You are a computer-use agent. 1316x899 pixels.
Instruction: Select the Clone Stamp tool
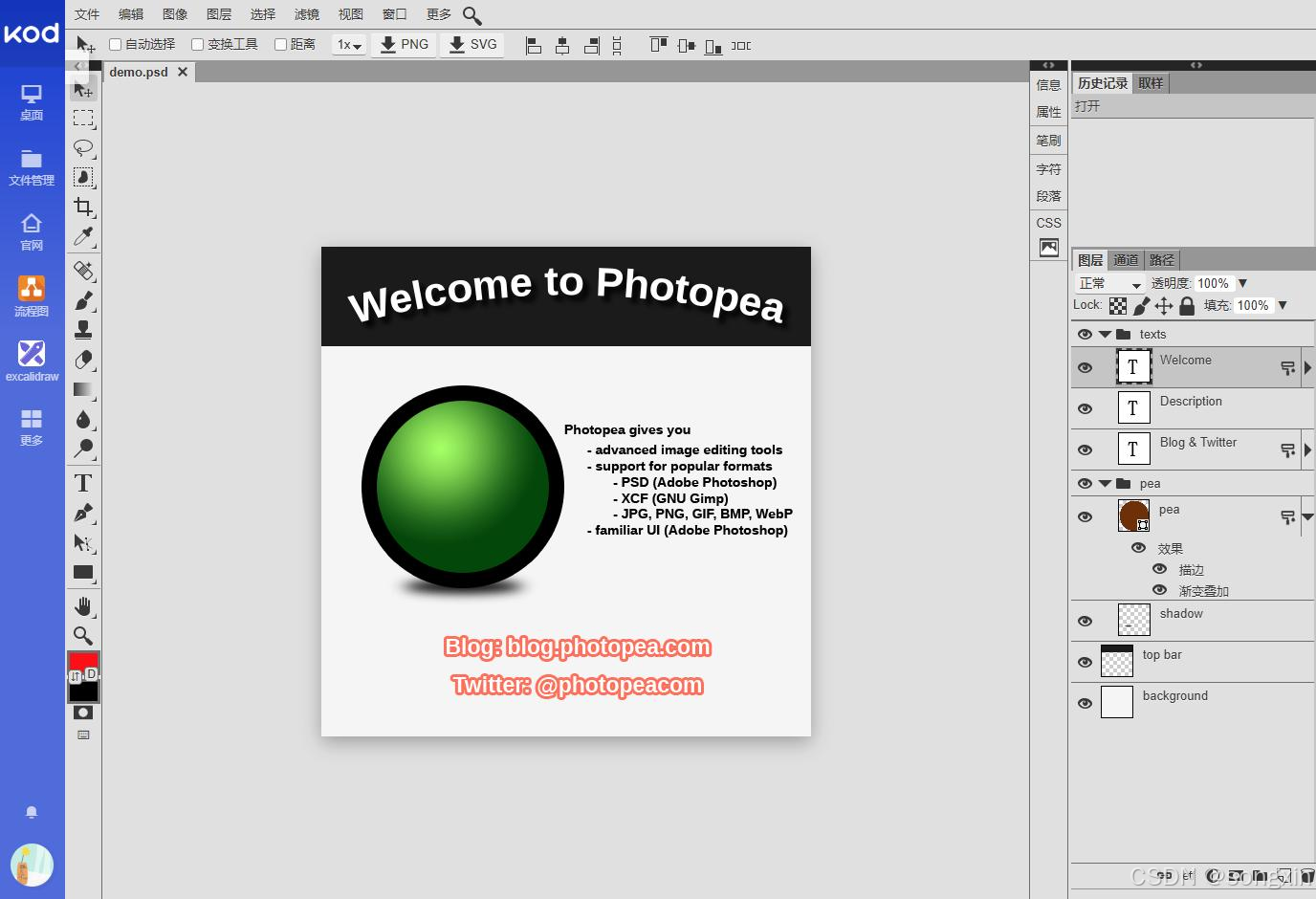[83, 330]
